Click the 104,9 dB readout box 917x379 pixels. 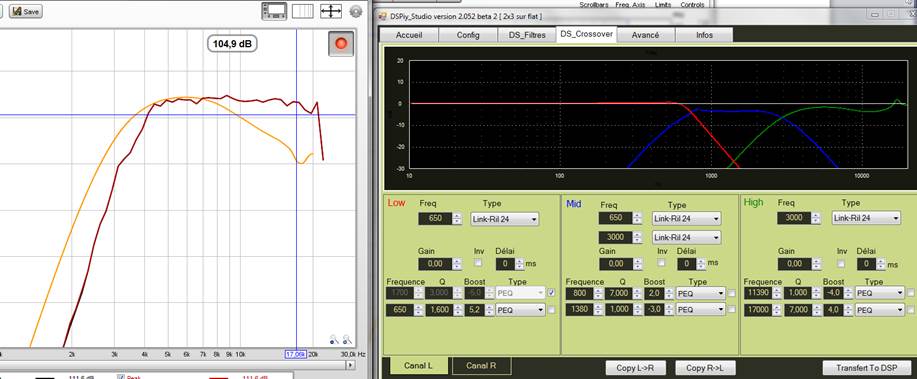pos(232,43)
